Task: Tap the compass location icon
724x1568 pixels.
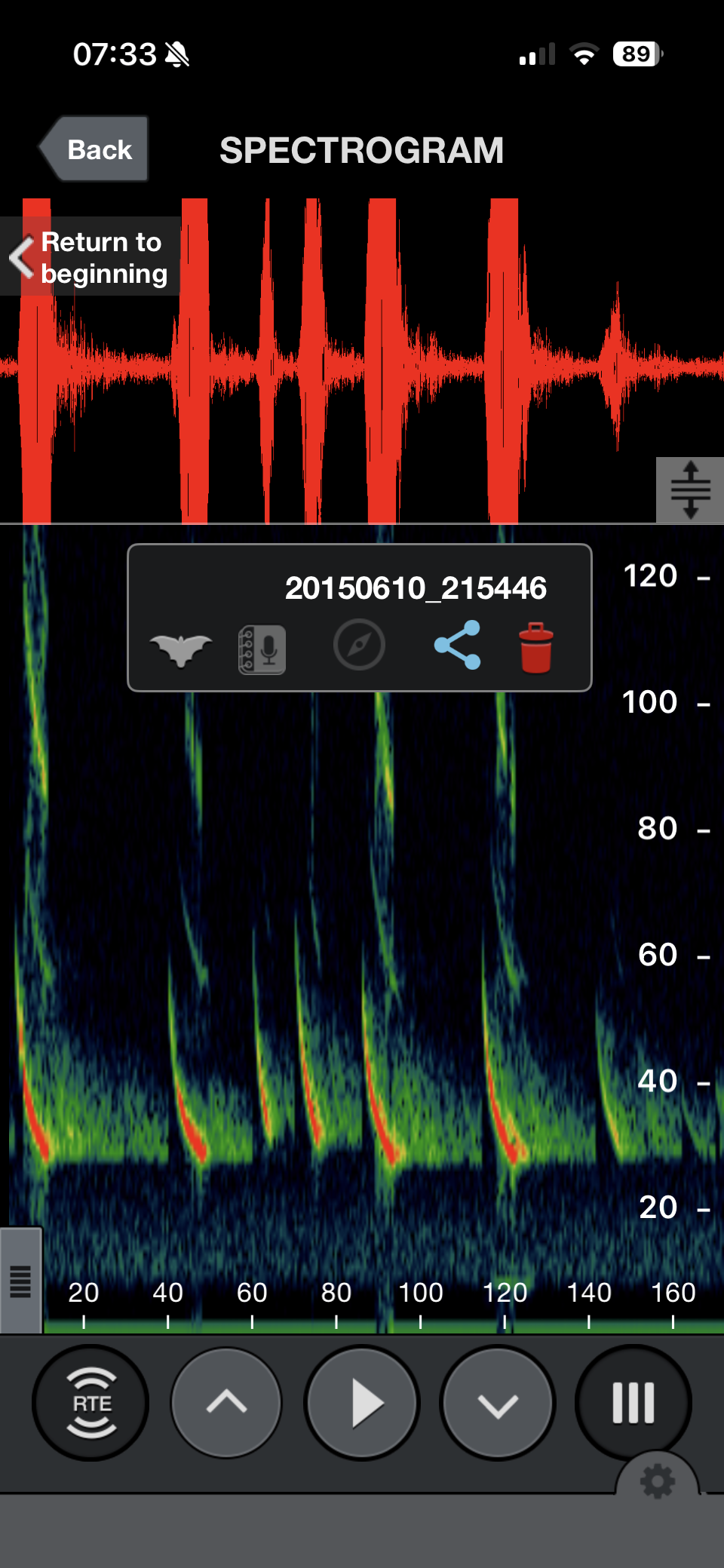Action: [359, 646]
